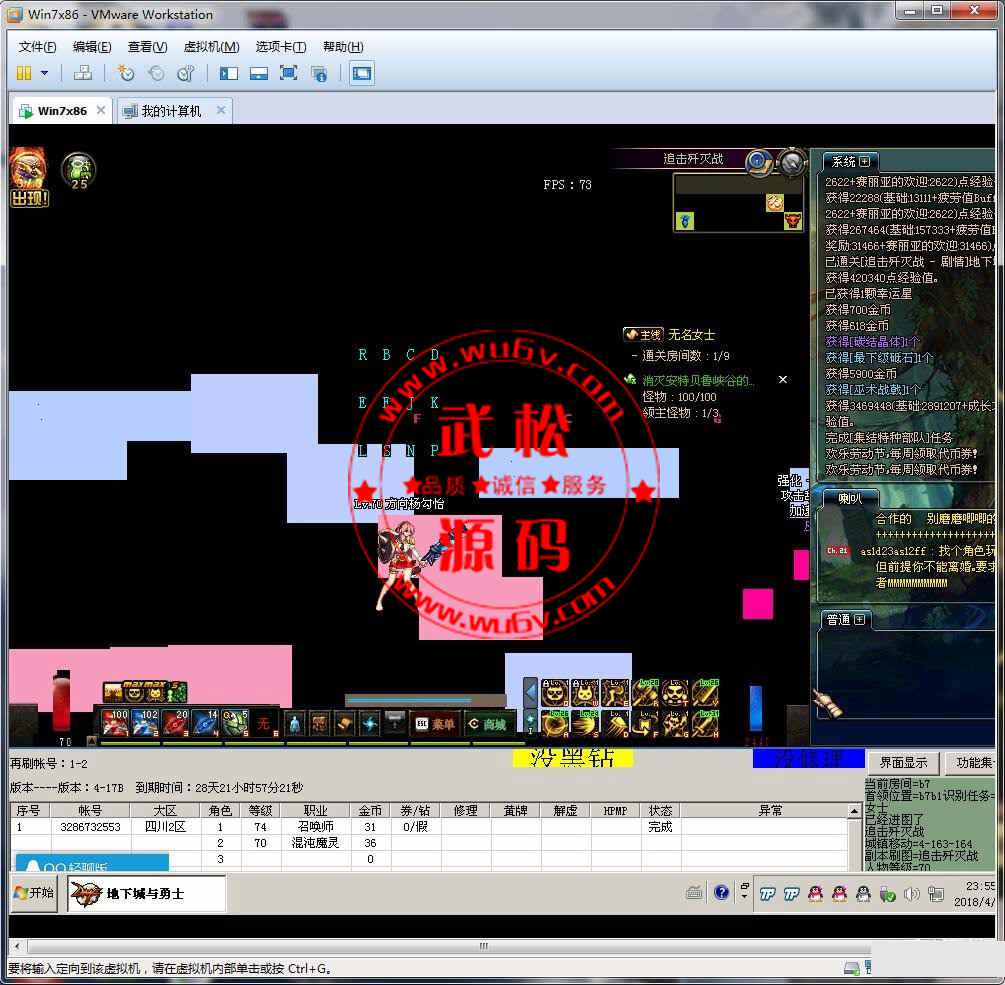Click the network icon in system tray
Image resolution: width=1005 pixels, height=985 pixels.
coord(936,894)
